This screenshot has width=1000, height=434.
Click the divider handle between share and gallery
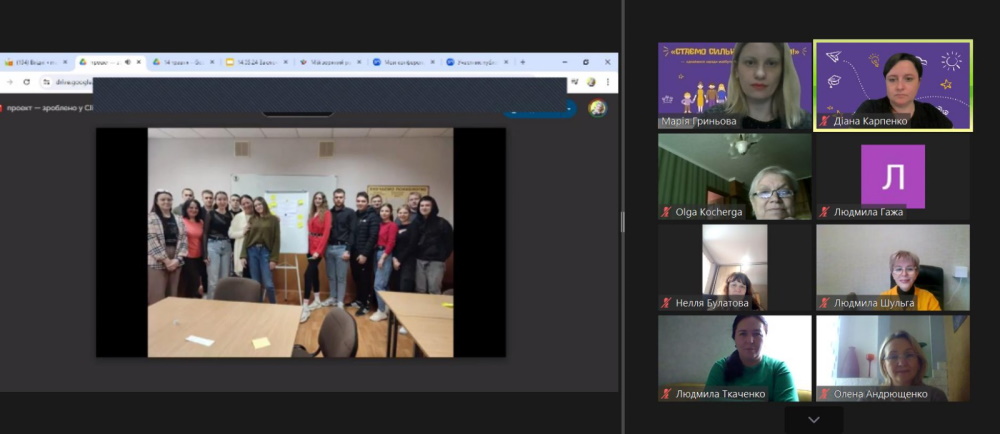click(x=622, y=222)
